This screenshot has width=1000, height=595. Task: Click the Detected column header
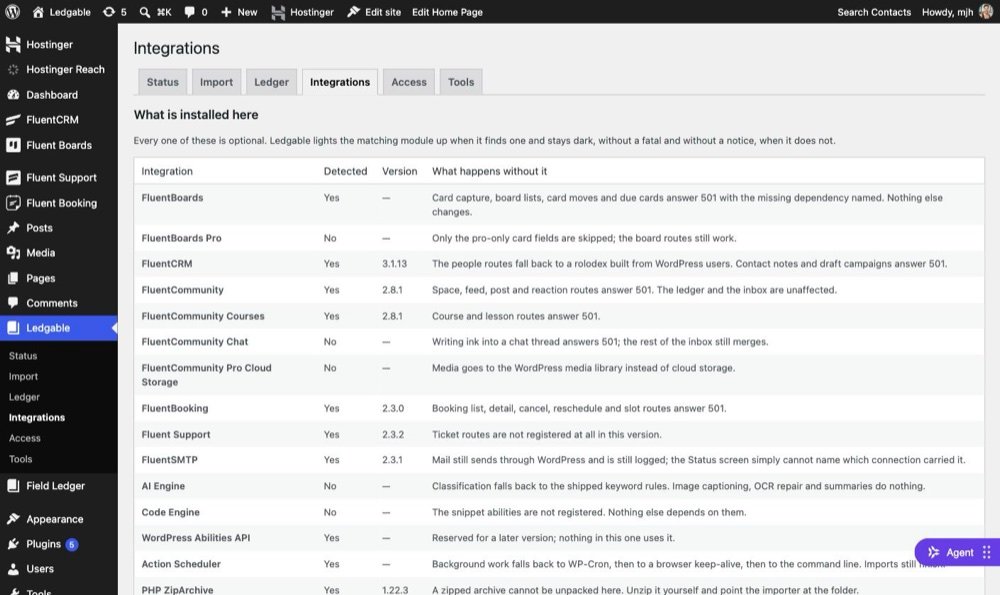(x=345, y=171)
